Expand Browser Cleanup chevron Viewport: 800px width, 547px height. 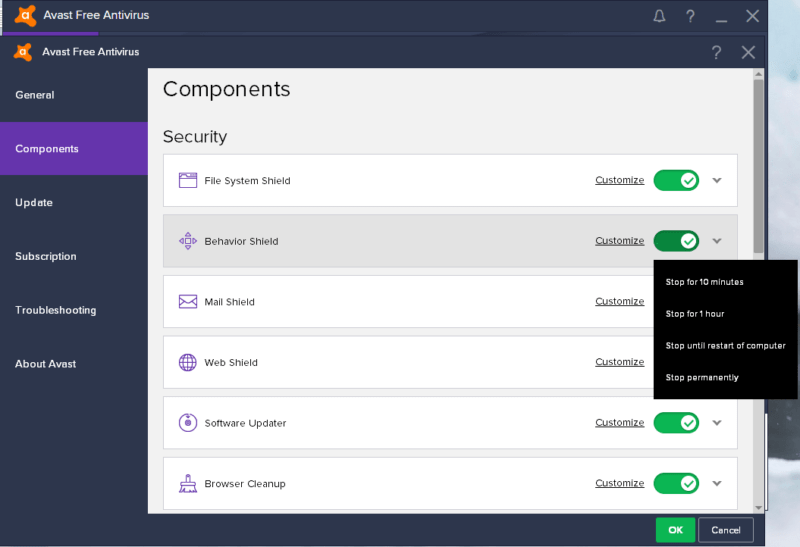pyautogui.click(x=717, y=483)
